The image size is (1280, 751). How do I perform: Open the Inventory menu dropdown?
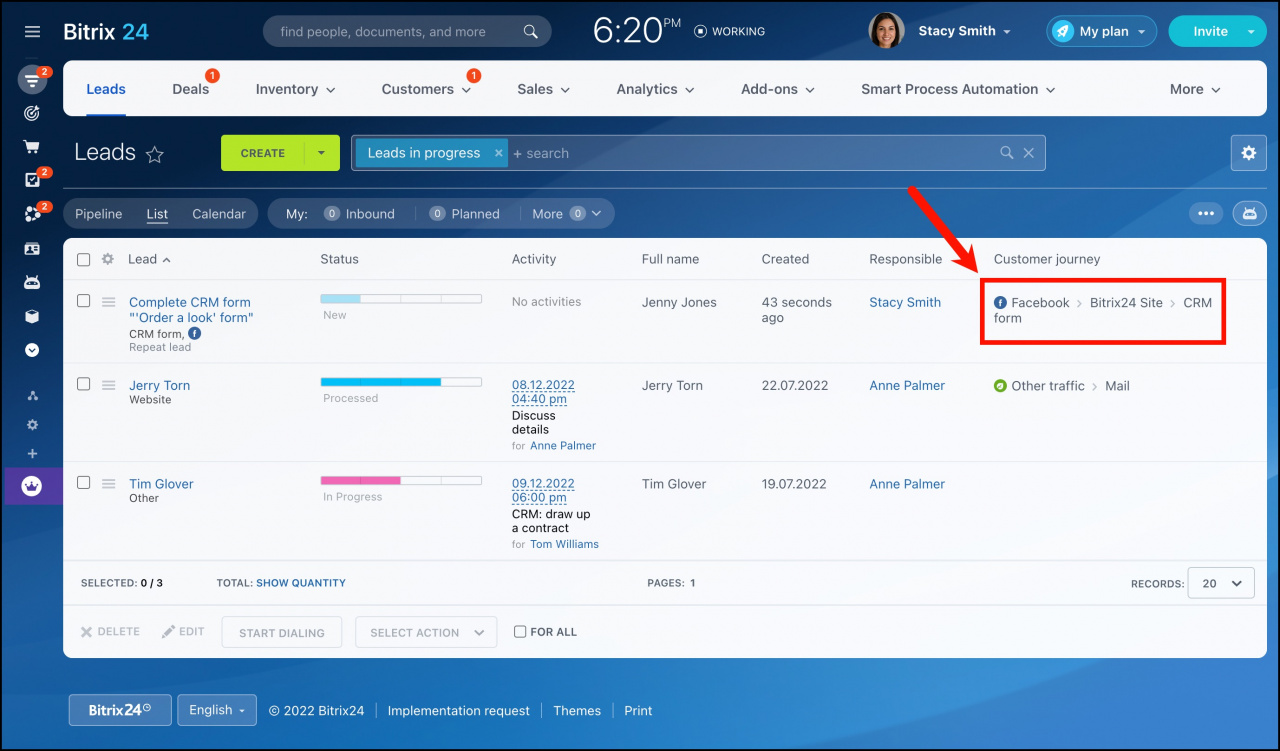pos(296,89)
